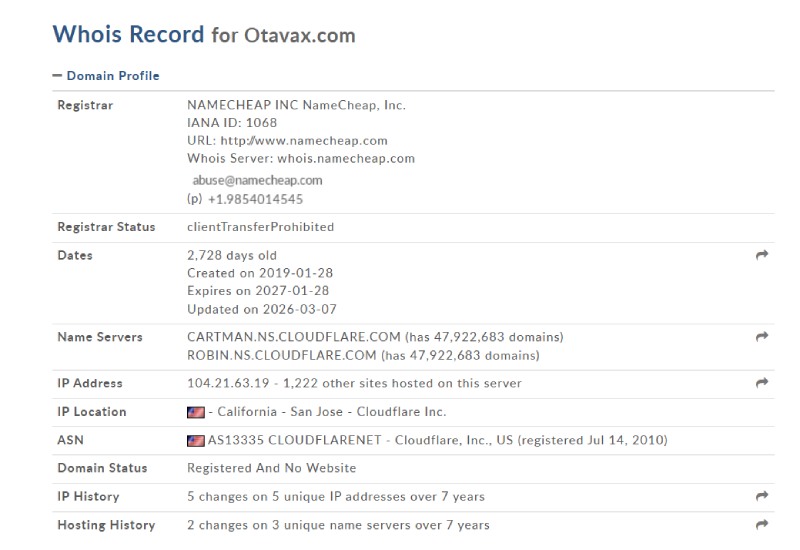
Task: Click the share arrow beside Name Servers
Action: tap(762, 336)
